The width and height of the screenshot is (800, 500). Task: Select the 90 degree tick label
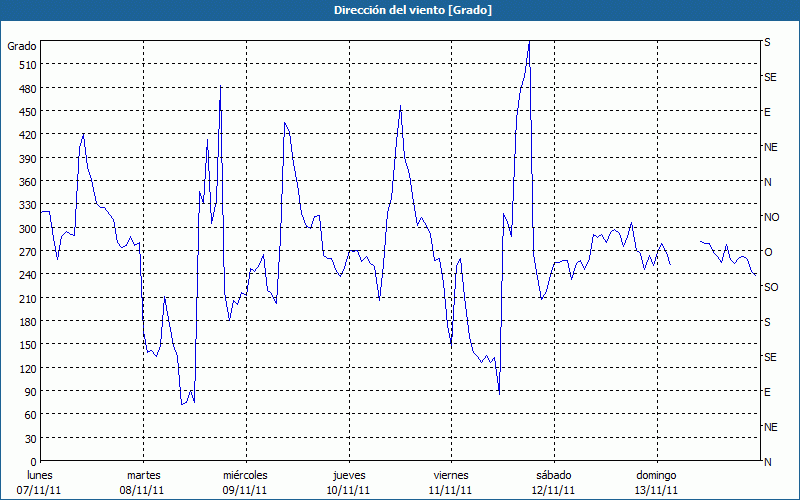(x=28, y=391)
